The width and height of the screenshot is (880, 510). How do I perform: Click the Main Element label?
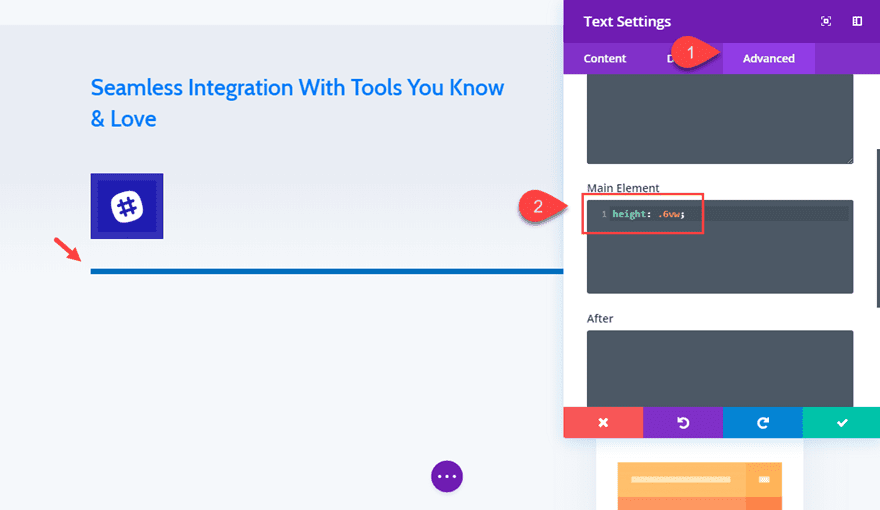click(x=623, y=188)
